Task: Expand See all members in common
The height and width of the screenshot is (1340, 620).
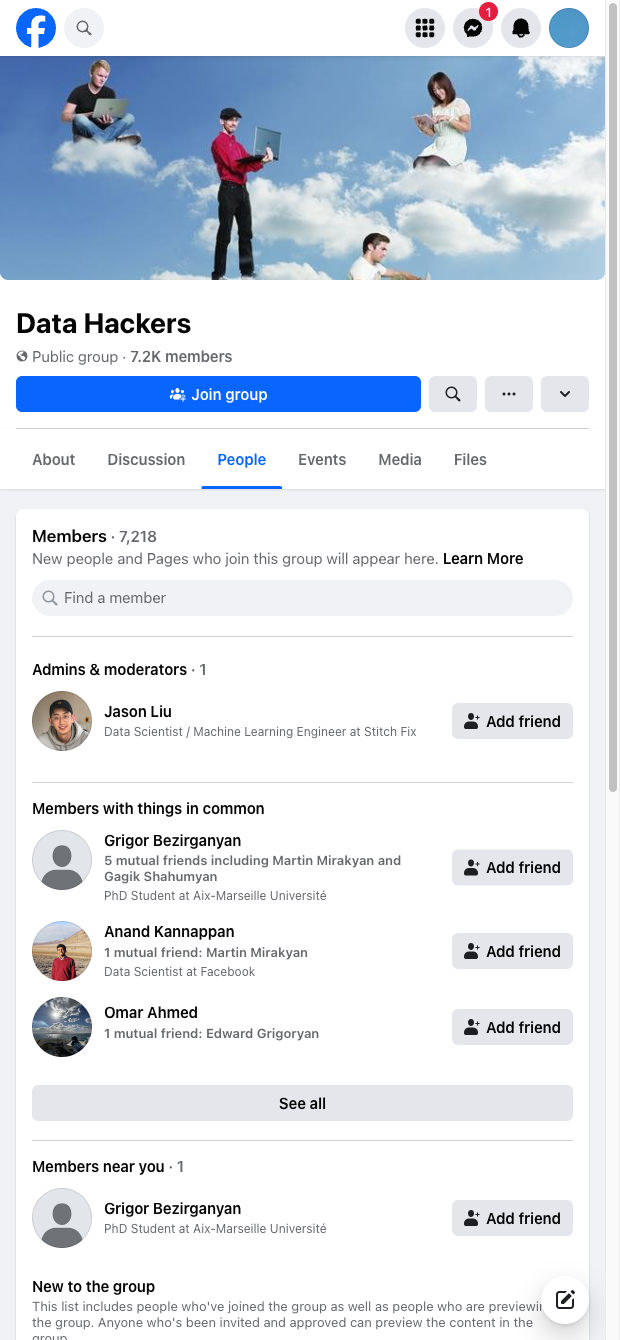Action: [x=302, y=1103]
